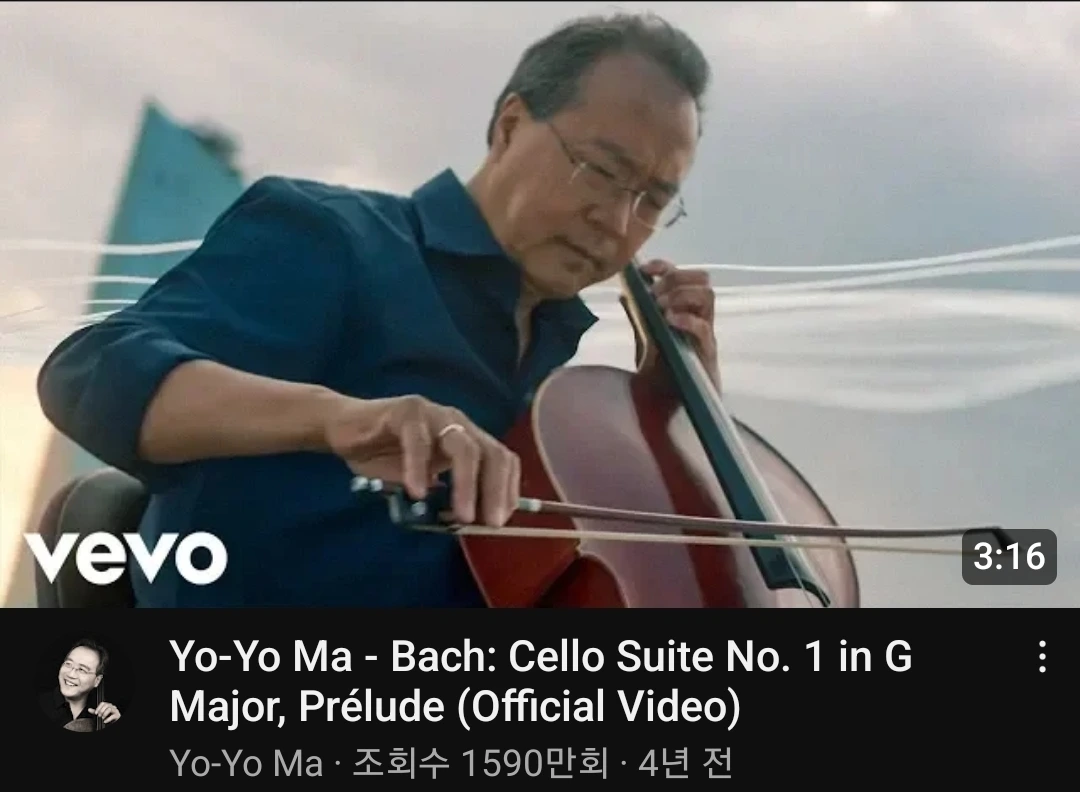Image resolution: width=1080 pixels, height=792 pixels.
Task: Click the 3:16 duration badge
Action: pyautogui.click(x=1009, y=556)
